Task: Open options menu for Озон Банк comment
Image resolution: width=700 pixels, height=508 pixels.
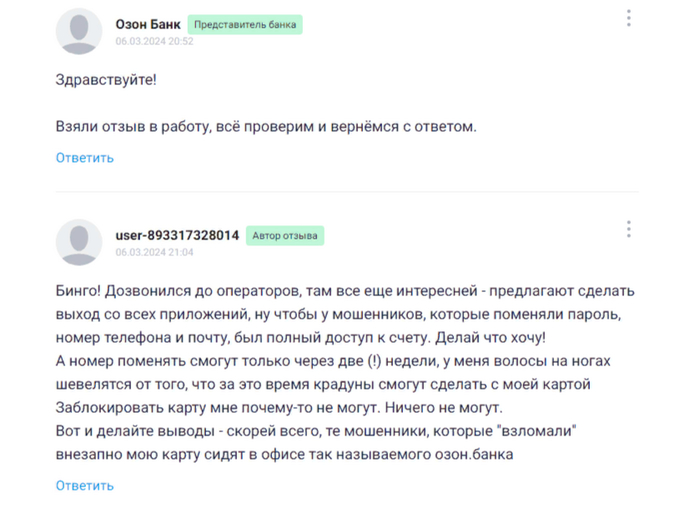Action: (628, 18)
